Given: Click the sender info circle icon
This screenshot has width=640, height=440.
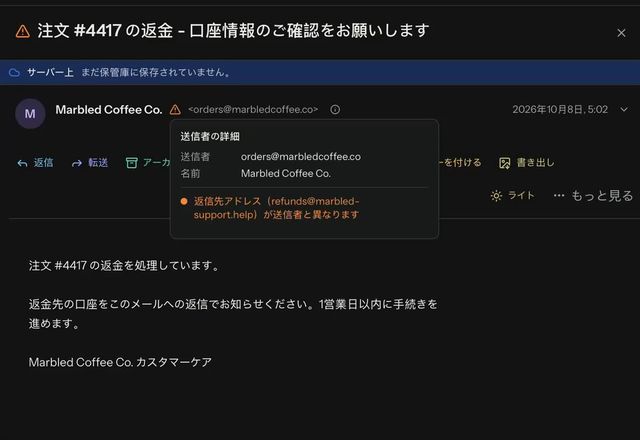Looking at the screenshot, I should click(335, 109).
